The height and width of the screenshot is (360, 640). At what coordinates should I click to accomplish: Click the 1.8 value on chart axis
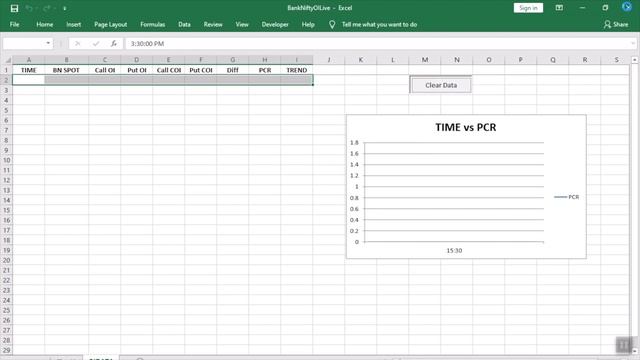pos(354,142)
